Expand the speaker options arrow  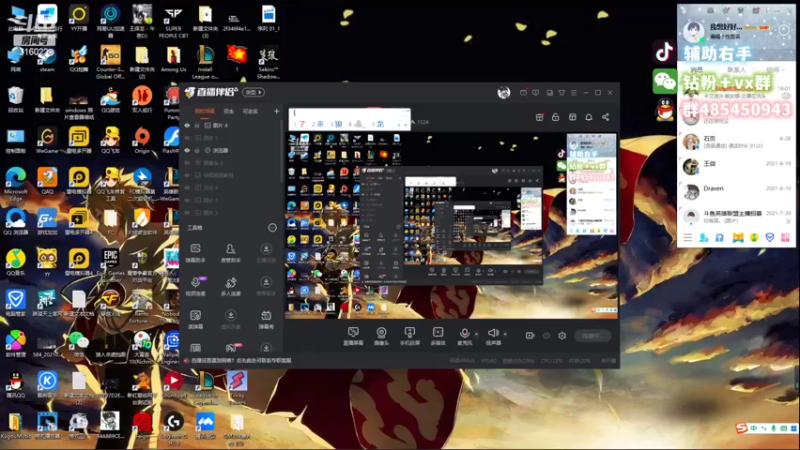point(505,334)
